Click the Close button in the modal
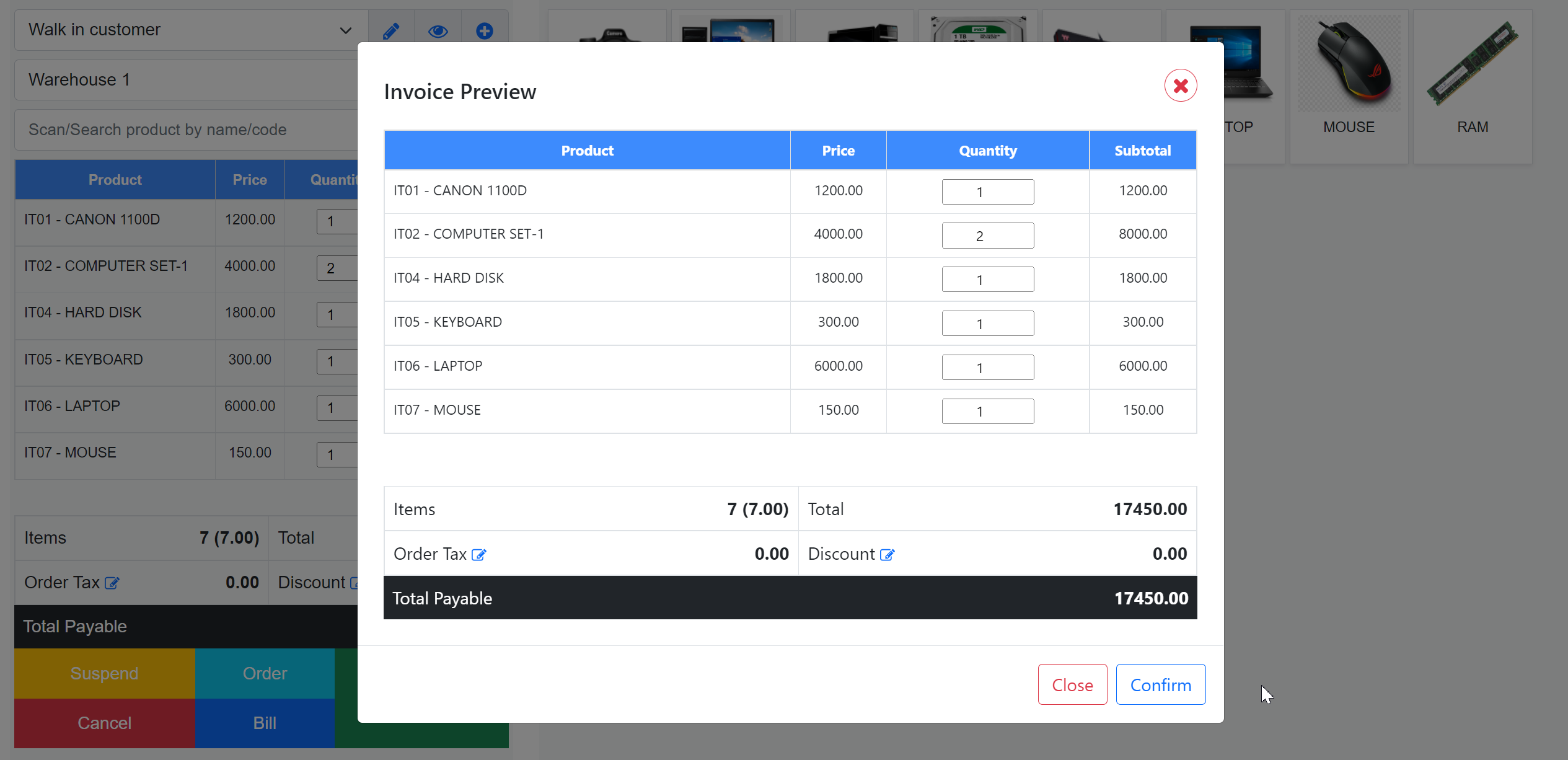The width and height of the screenshot is (1568, 760). tap(1072, 684)
